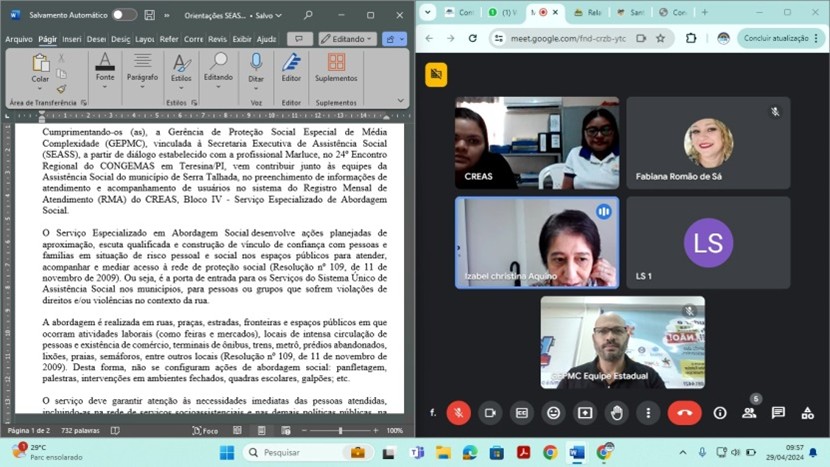Expand the Parágrafo dropdown group
The image size is (830, 467).
[142, 67]
